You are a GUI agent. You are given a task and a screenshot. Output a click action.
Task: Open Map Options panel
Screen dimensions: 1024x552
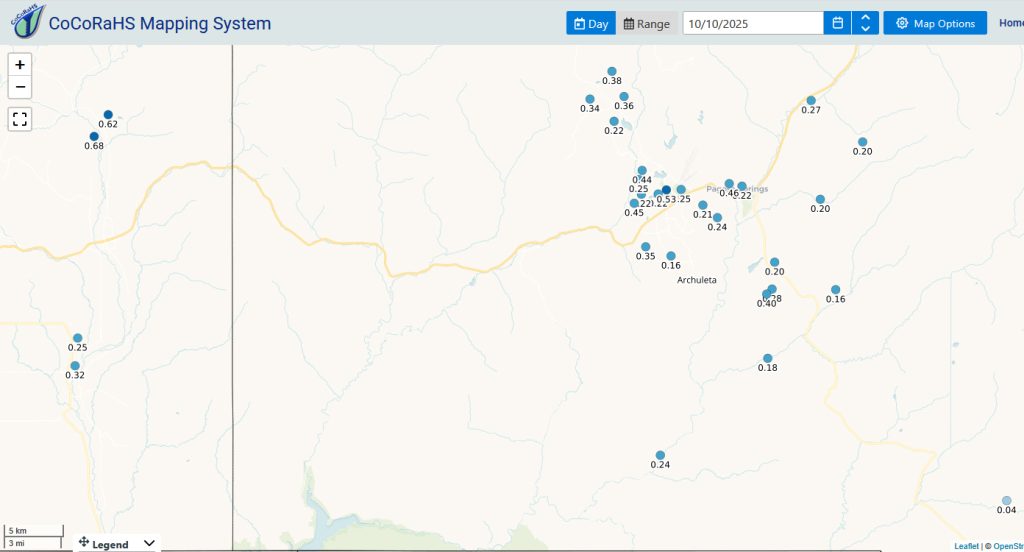[x=935, y=24]
